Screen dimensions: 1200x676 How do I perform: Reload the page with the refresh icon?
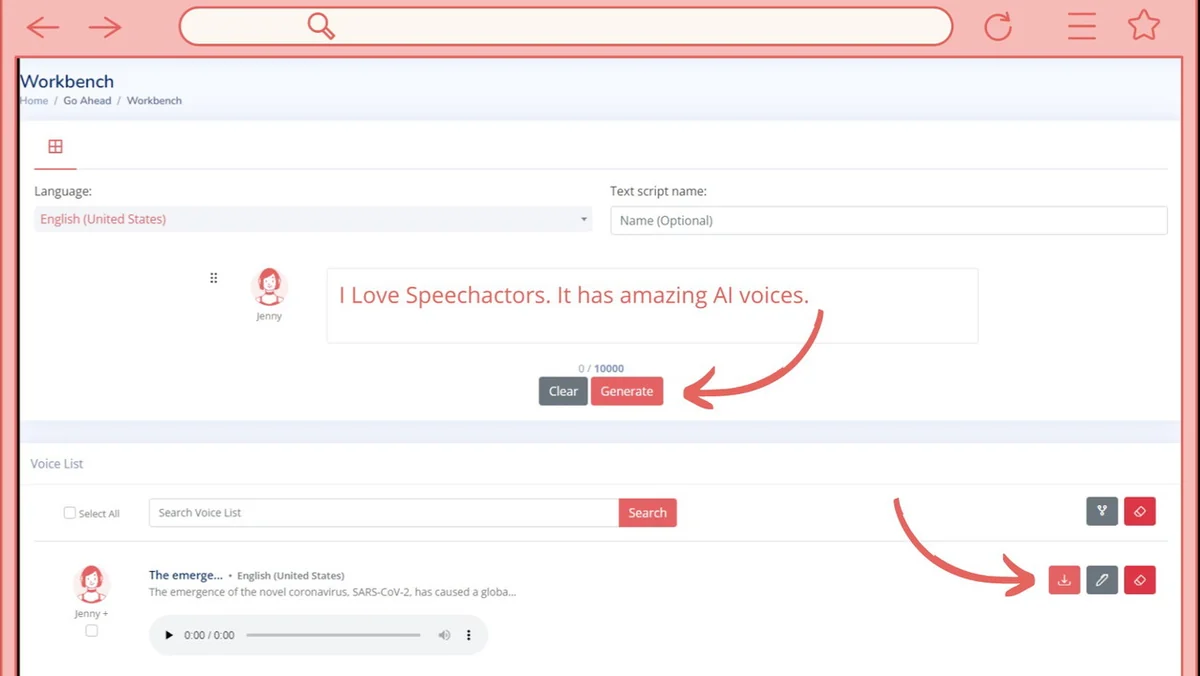click(998, 27)
